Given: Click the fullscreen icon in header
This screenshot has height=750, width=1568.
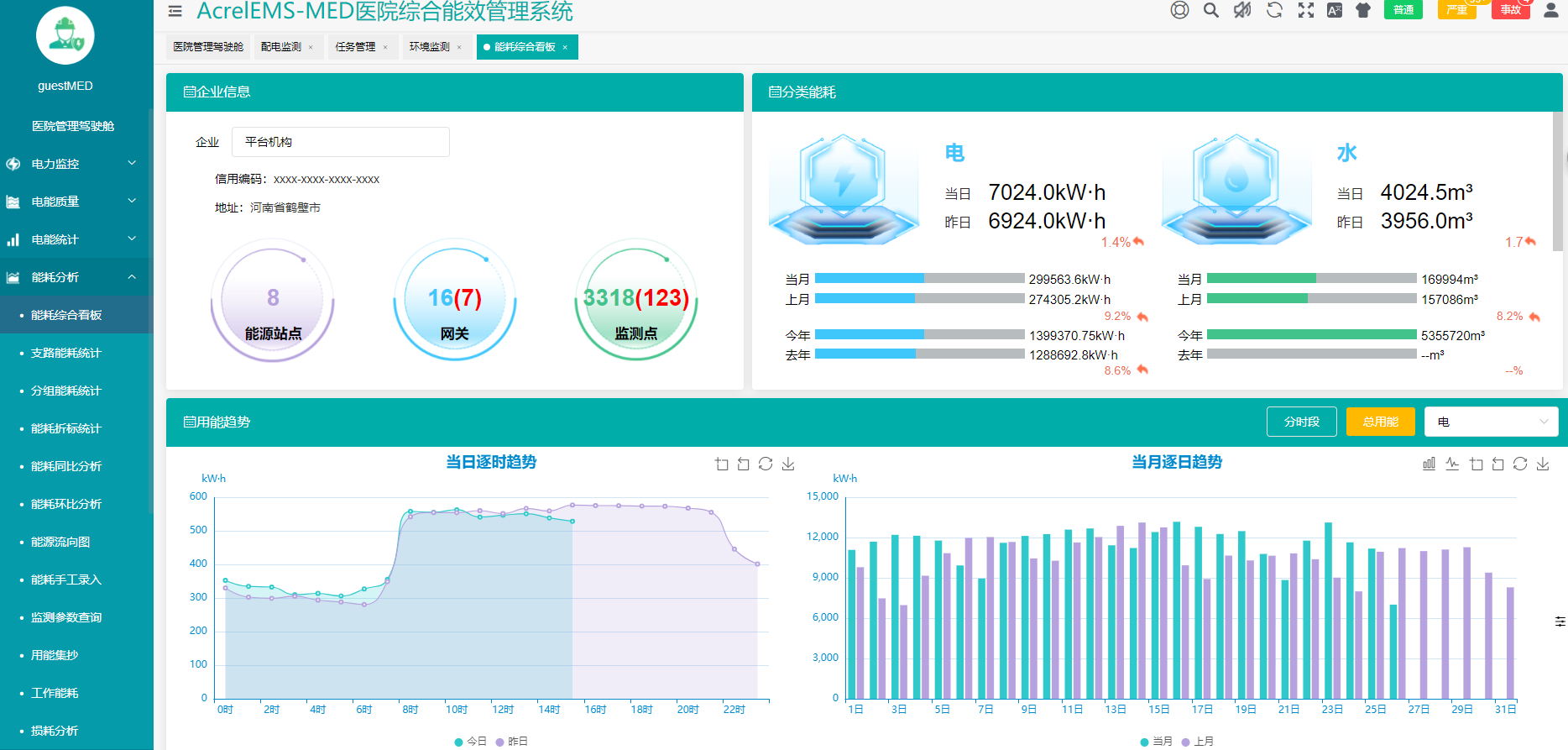Looking at the screenshot, I should (x=1306, y=10).
